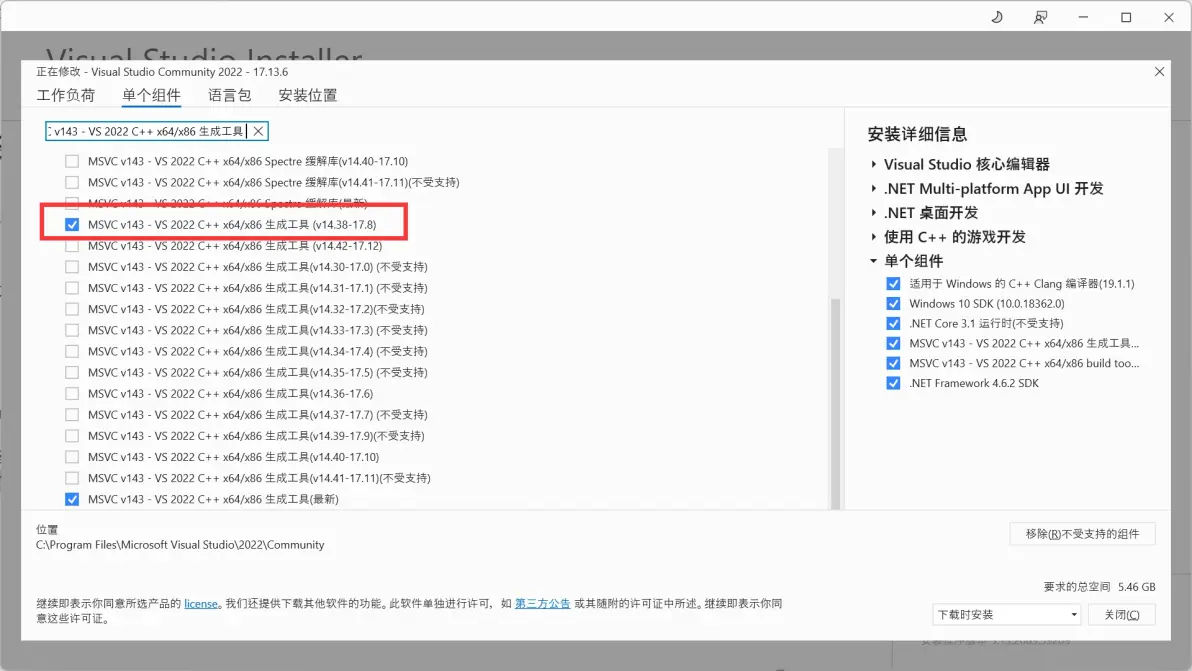Uncheck .NET Framework 4.6.2 SDK in details
Screen dimensions: 1192x671
point(893,383)
